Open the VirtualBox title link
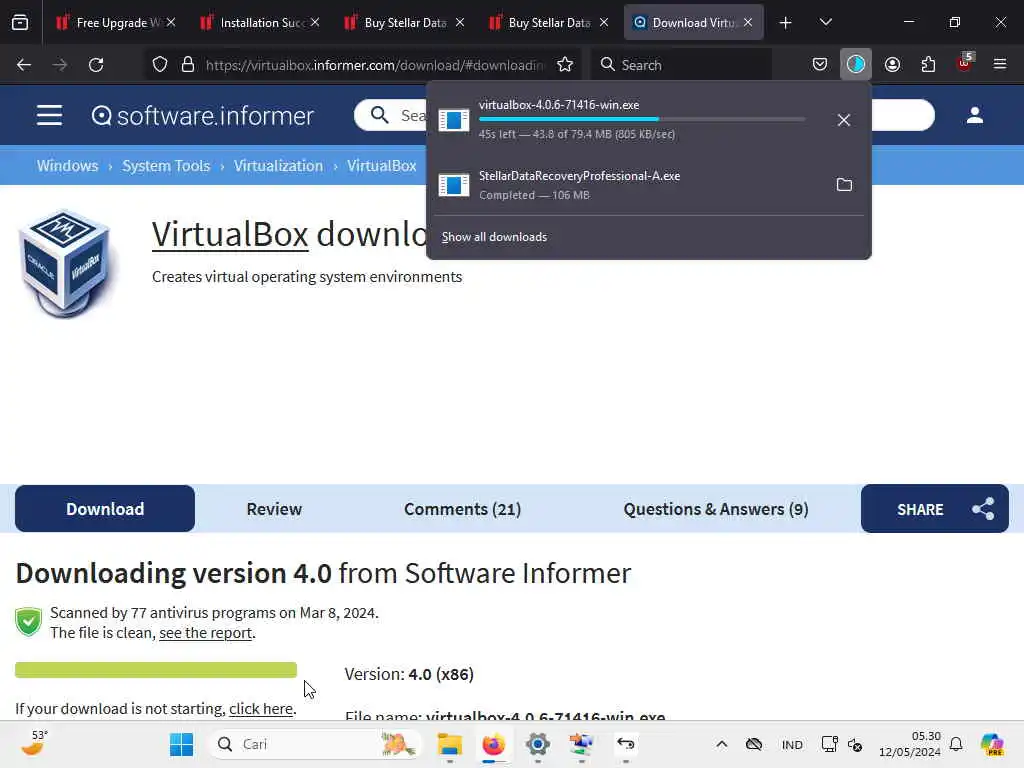The width and height of the screenshot is (1024, 768). (x=230, y=234)
